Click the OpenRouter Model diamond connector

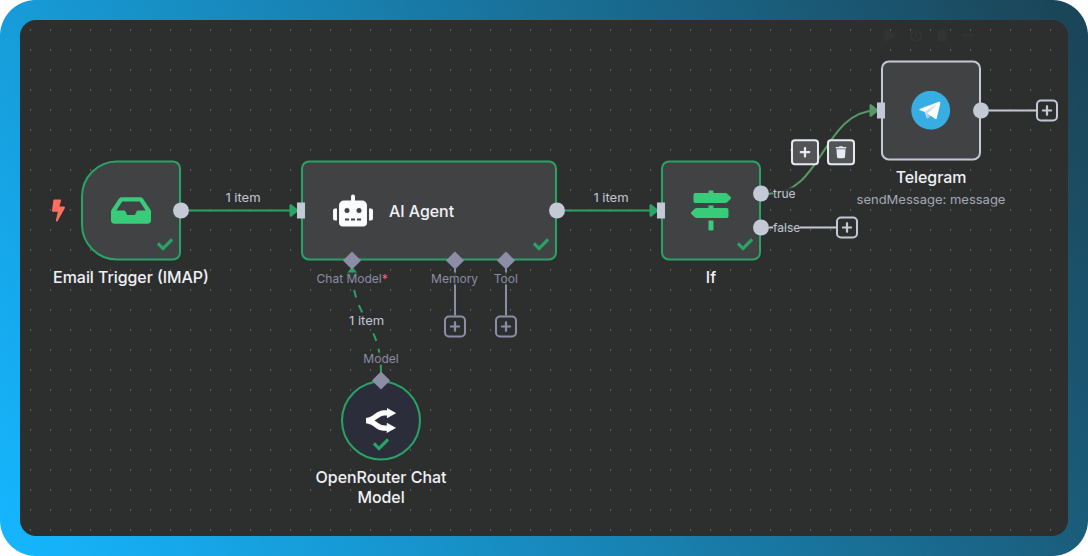tap(380, 380)
